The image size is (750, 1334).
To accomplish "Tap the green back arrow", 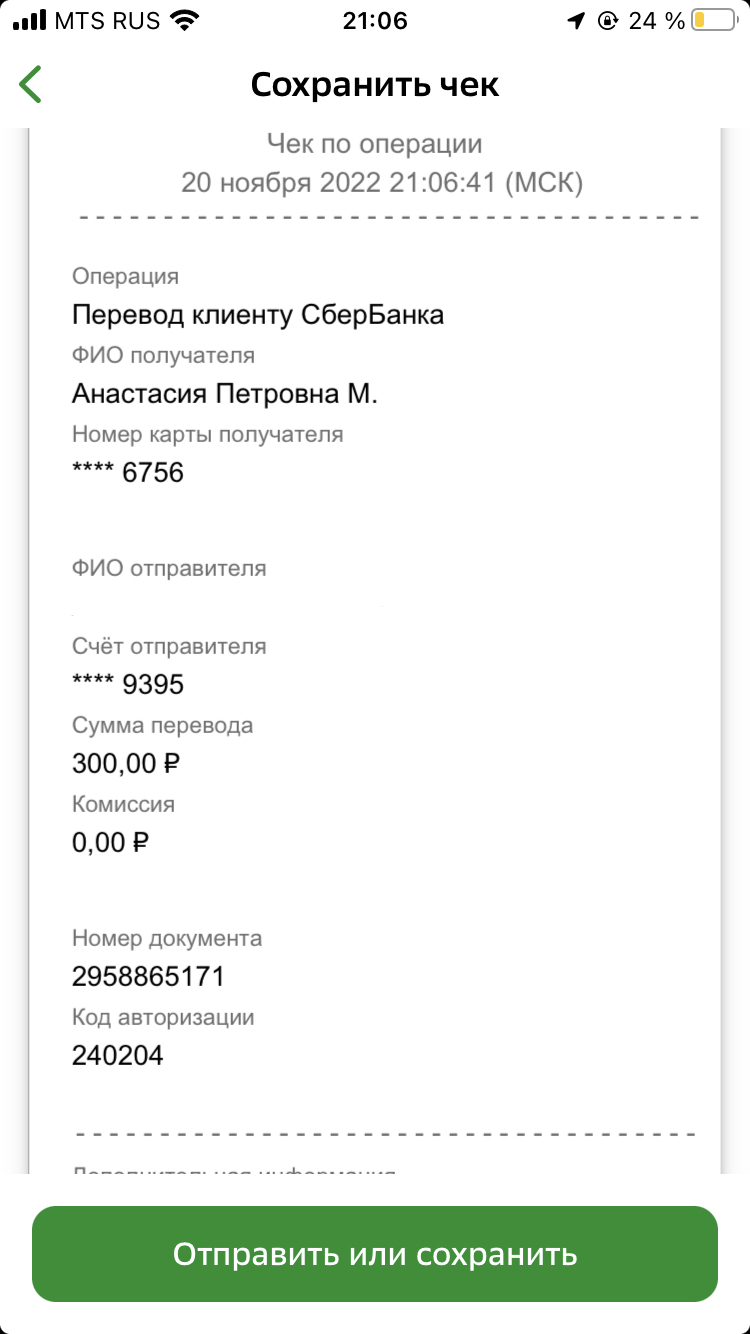I will click(x=30, y=84).
